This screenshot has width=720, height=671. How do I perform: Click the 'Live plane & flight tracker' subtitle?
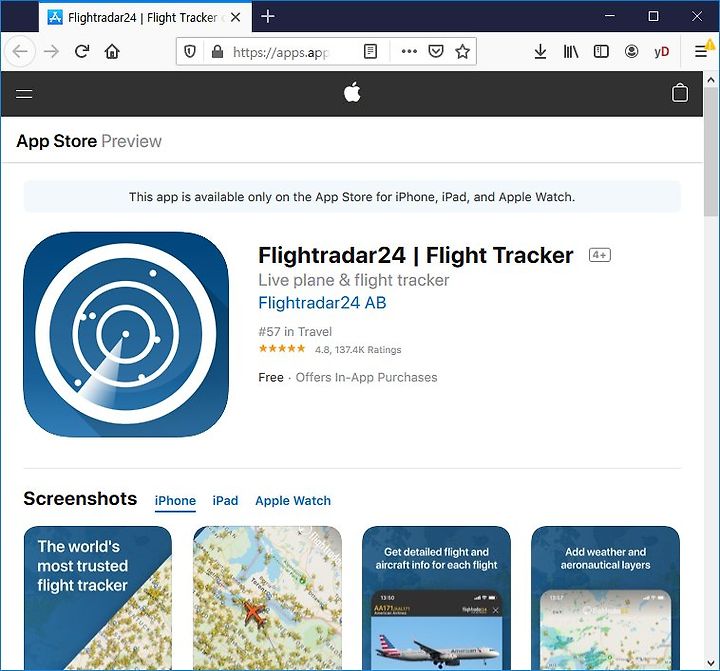pos(354,280)
